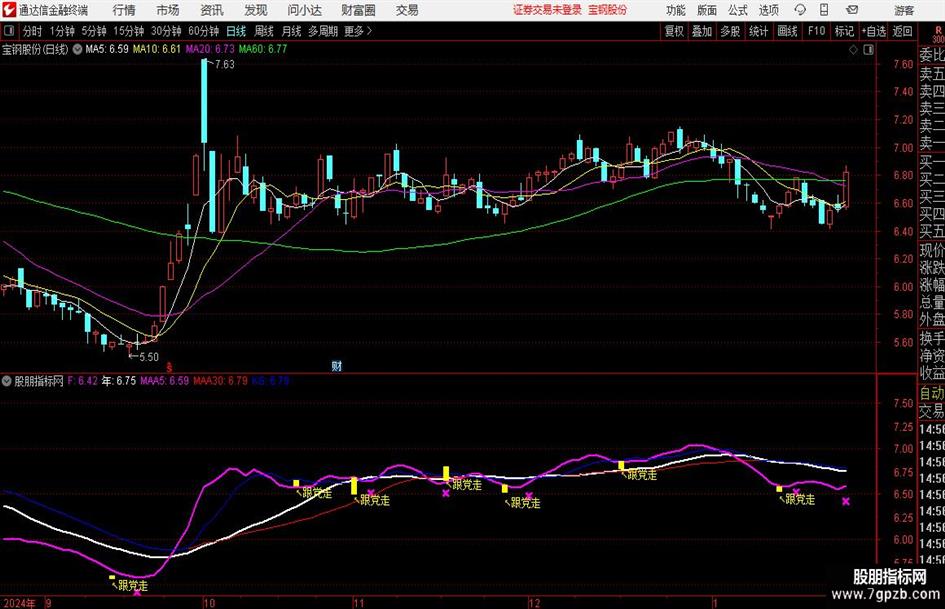Click the blue 财 marker below the chart
Screen dimensions: 945x609
[x=337, y=365]
